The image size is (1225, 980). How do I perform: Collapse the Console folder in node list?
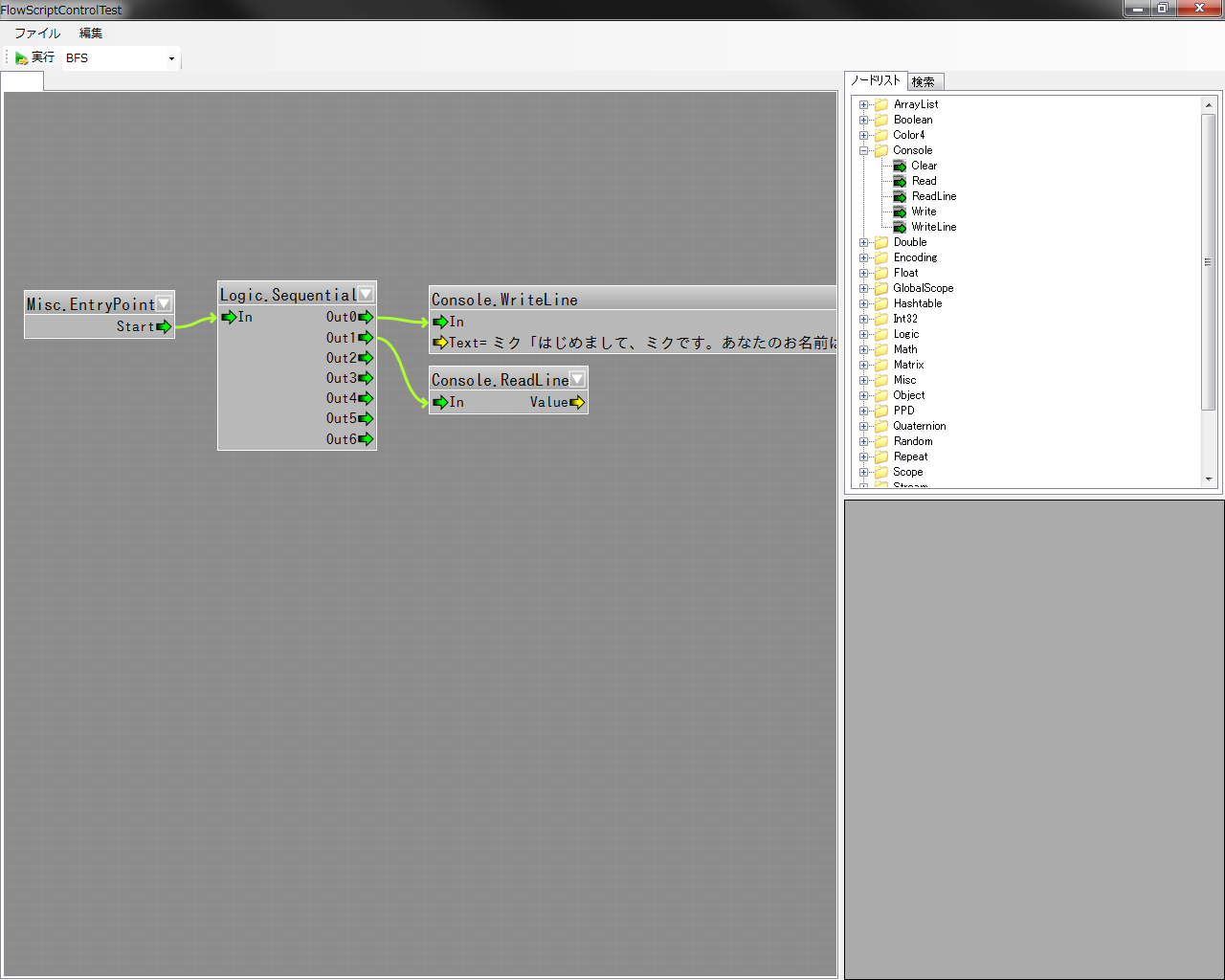click(x=864, y=150)
